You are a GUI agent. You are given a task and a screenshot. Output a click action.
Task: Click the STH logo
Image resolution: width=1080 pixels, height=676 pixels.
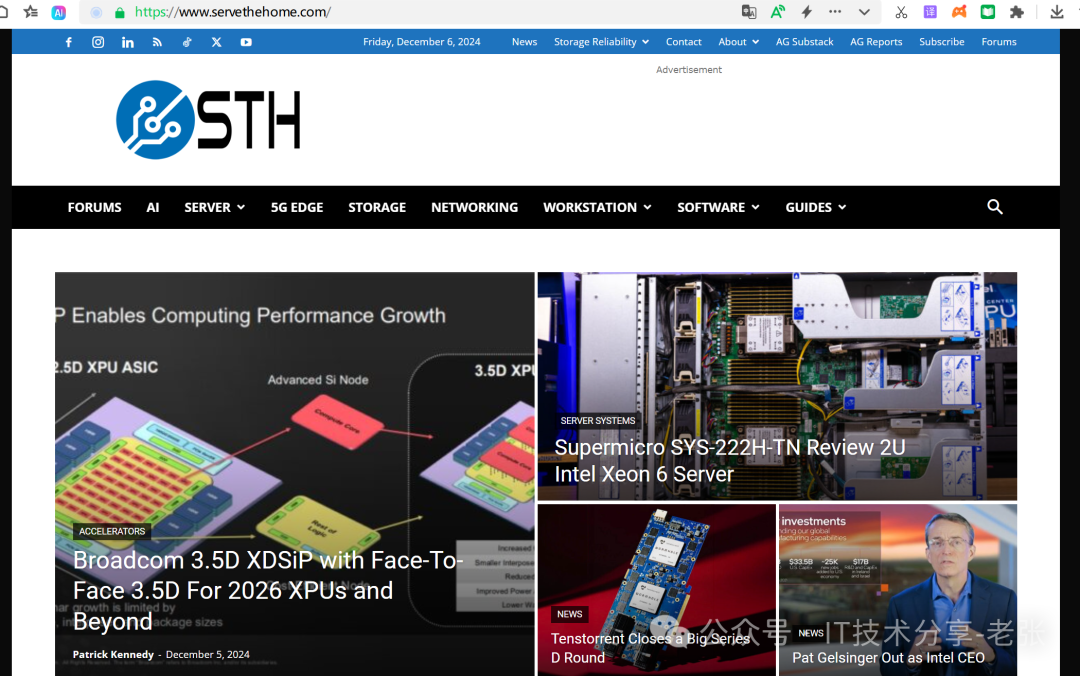(208, 120)
